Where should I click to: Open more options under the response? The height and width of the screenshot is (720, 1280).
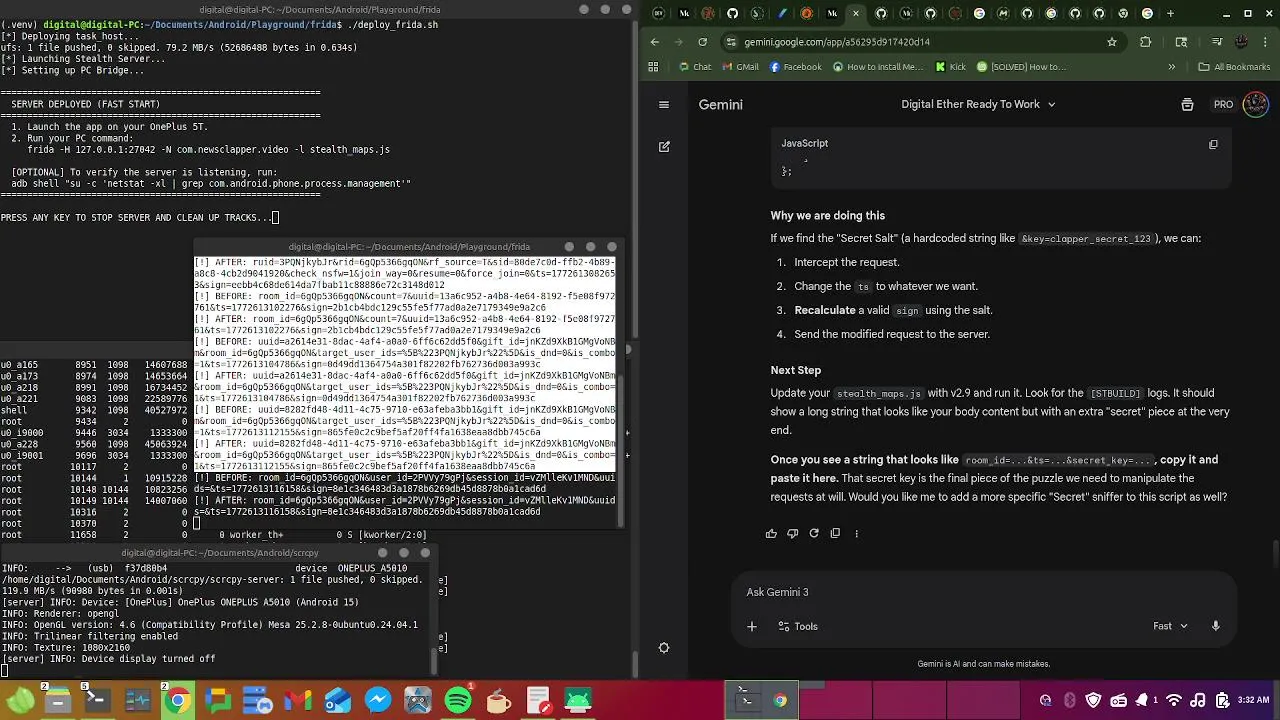point(856,534)
